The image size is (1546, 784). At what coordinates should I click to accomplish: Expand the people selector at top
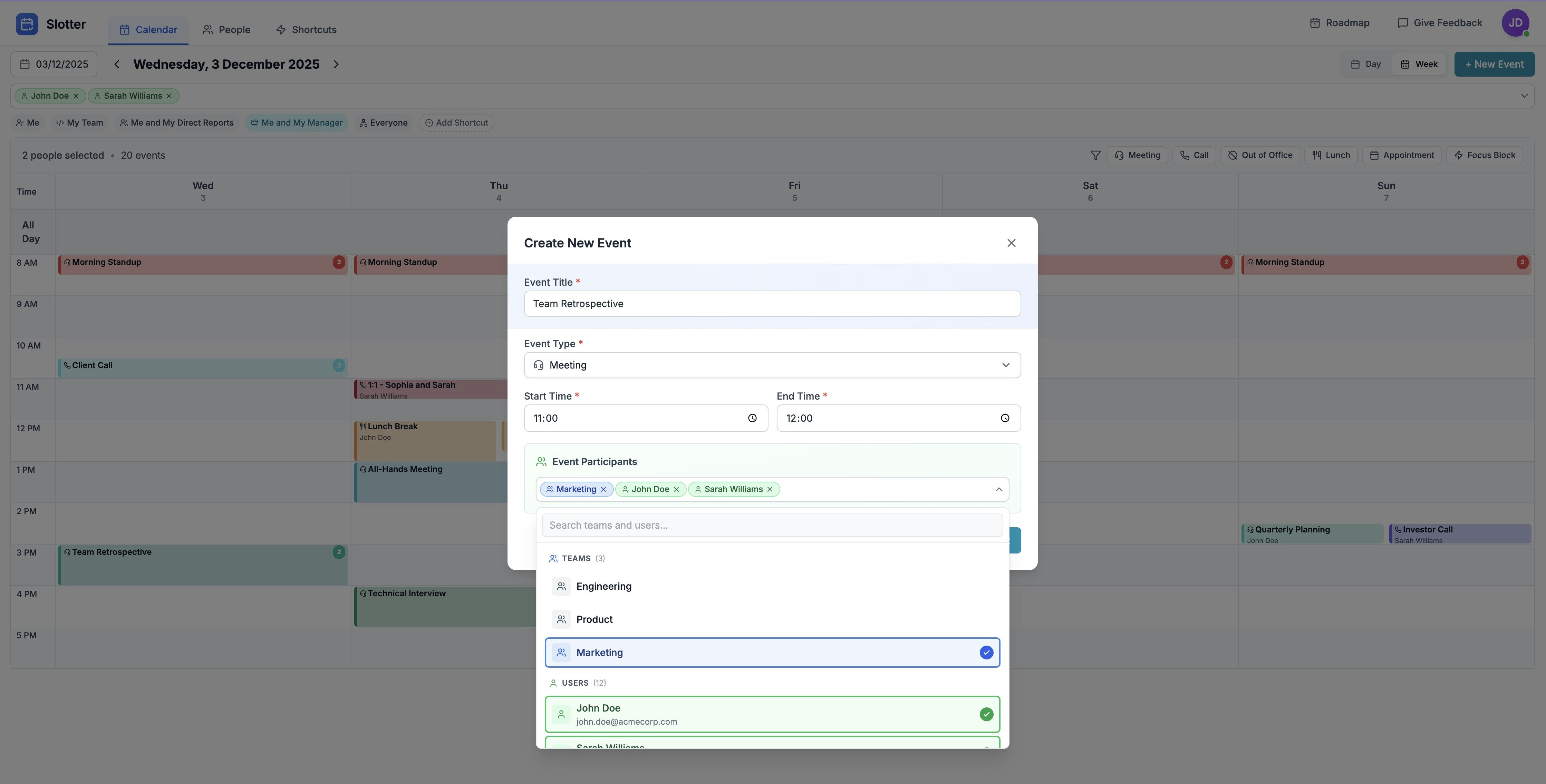point(1524,96)
